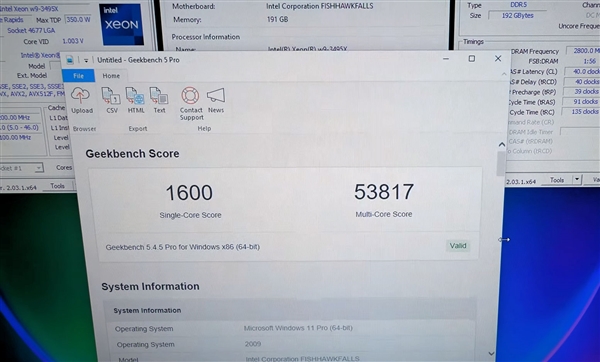Click the Microsoft Windows 11 Pro value
The height and width of the screenshot is (362, 600).
point(298,328)
